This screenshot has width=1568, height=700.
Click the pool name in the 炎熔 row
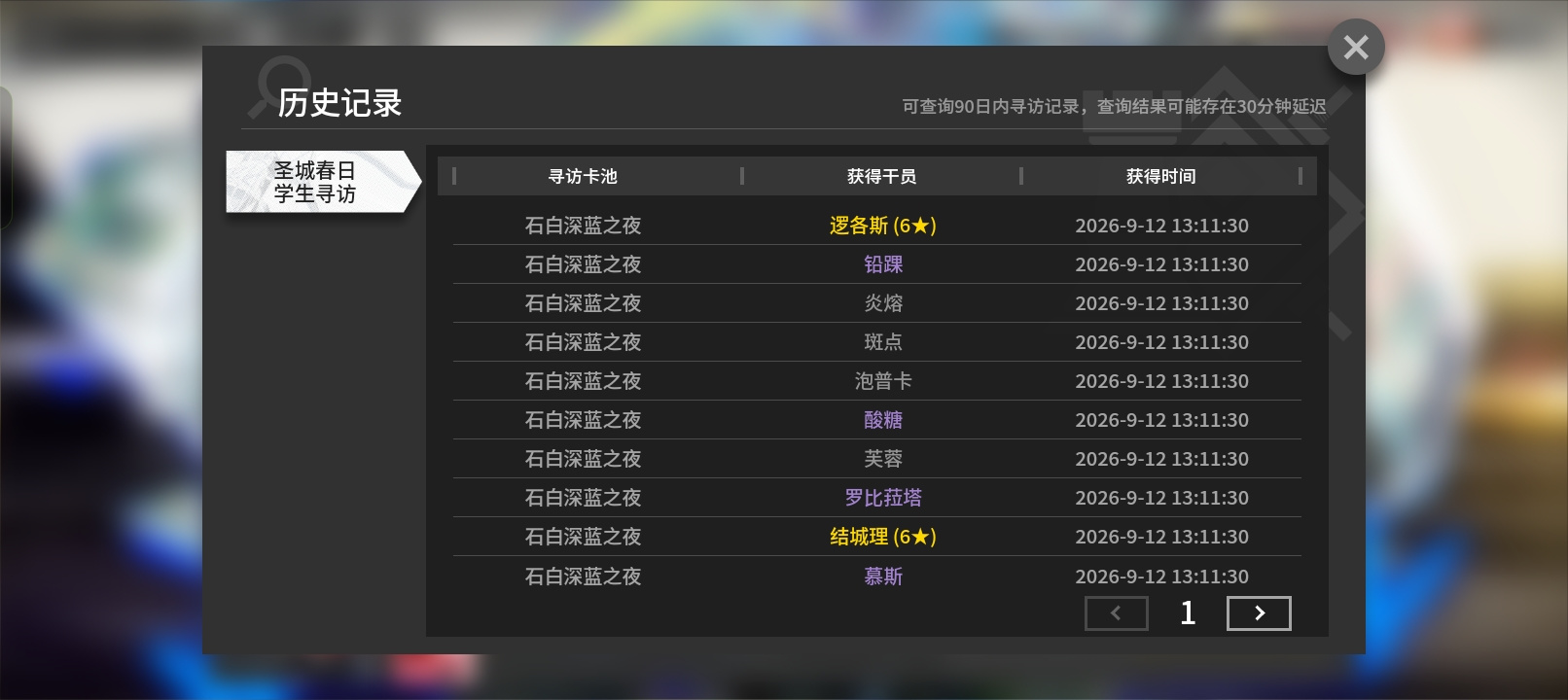point(584,303)
